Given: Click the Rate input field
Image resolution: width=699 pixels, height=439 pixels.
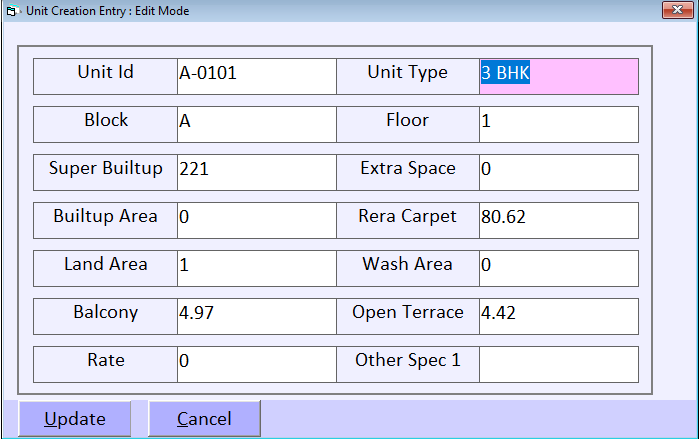Looking at the screenshot, I should click(257, 365).
